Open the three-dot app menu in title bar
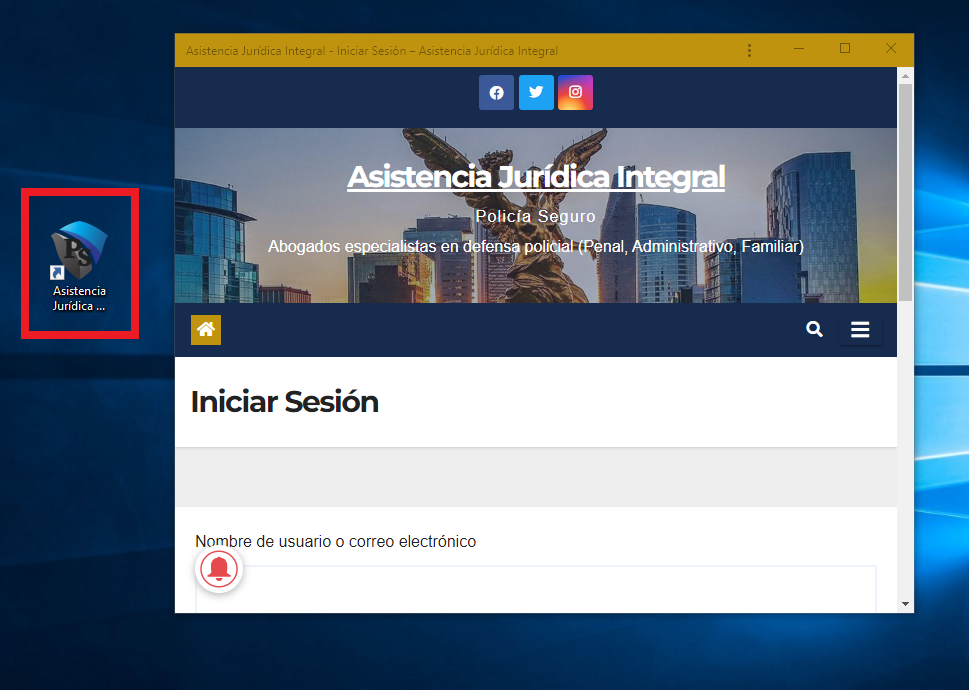 click(750, 50)
